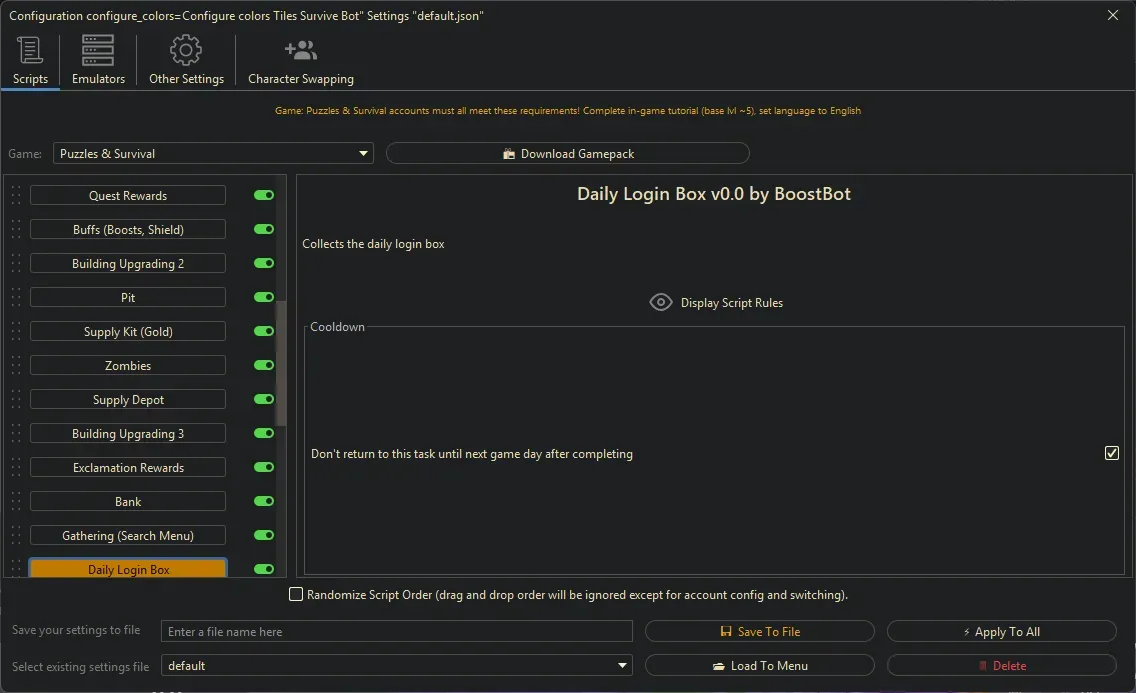Click the briefcase icon on Download Gamepack
Viewport: 1136px width, 693px height.
(511, 153)
